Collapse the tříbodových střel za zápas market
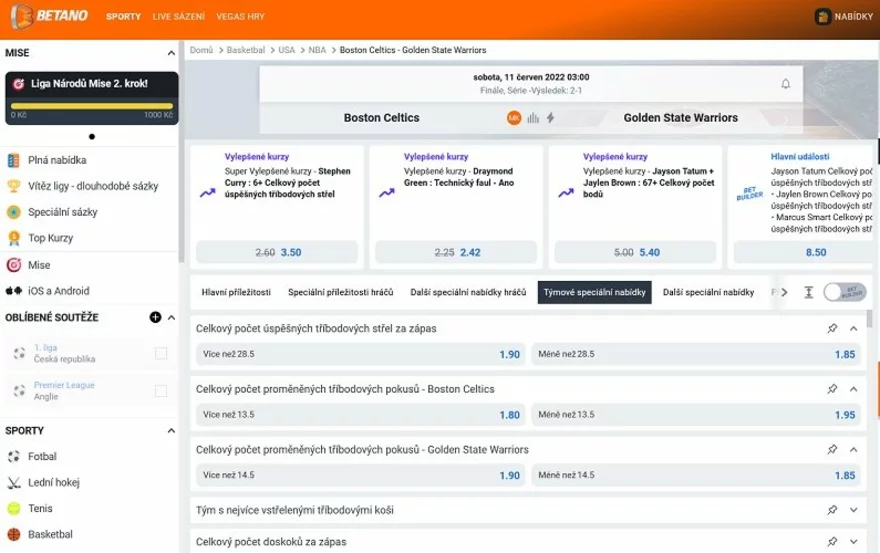Viewport: 880px width, 553px height. tap(854, 328)
